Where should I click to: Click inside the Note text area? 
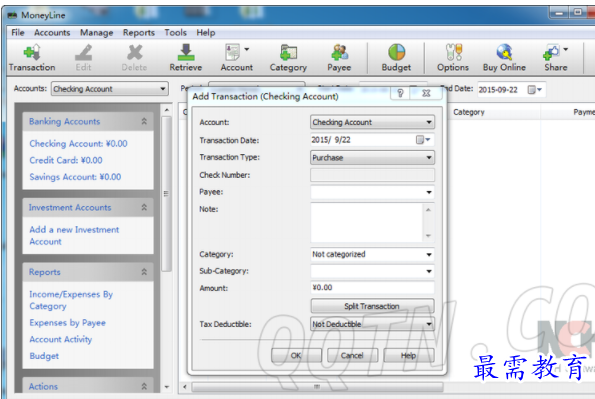pyautogui.click(x=367, y=222)
